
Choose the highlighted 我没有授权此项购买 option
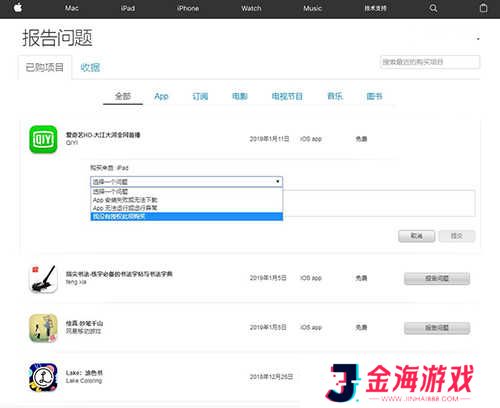click(186, 216)
